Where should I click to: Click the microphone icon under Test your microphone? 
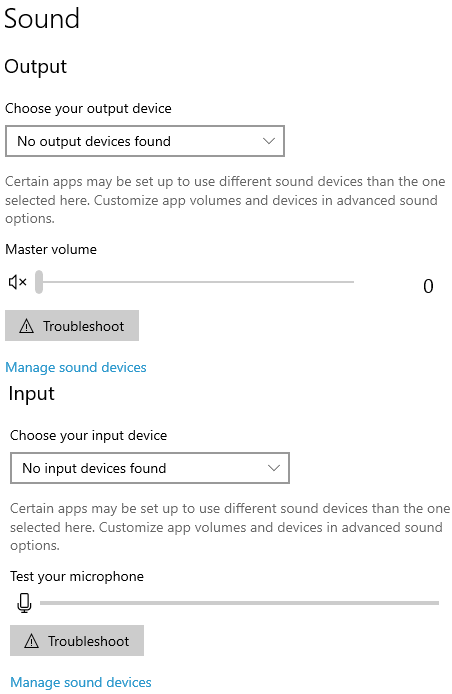pos(24,603)
